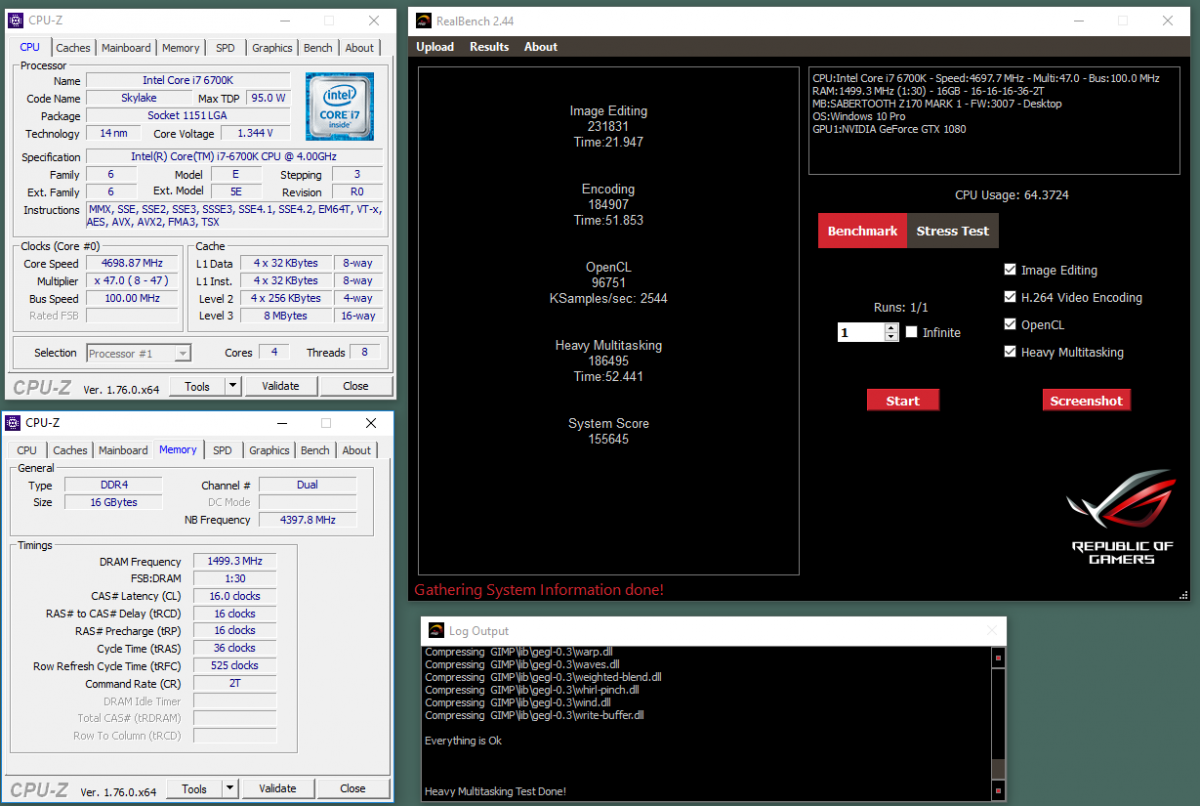This screenshot has width=1200, height=806.
Task: Click the 'CPU Usage: 64.3724' readout
Action: [1012, 195]
